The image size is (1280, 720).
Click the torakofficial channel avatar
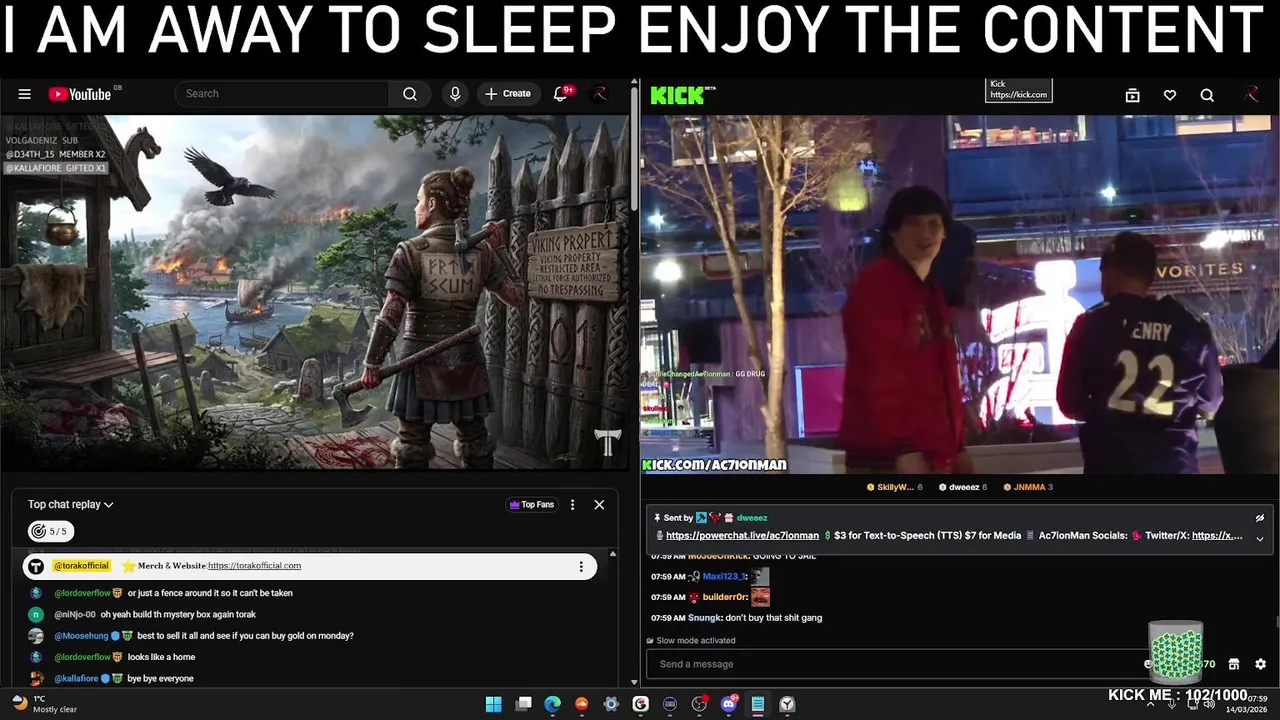[x=36, y=567]
